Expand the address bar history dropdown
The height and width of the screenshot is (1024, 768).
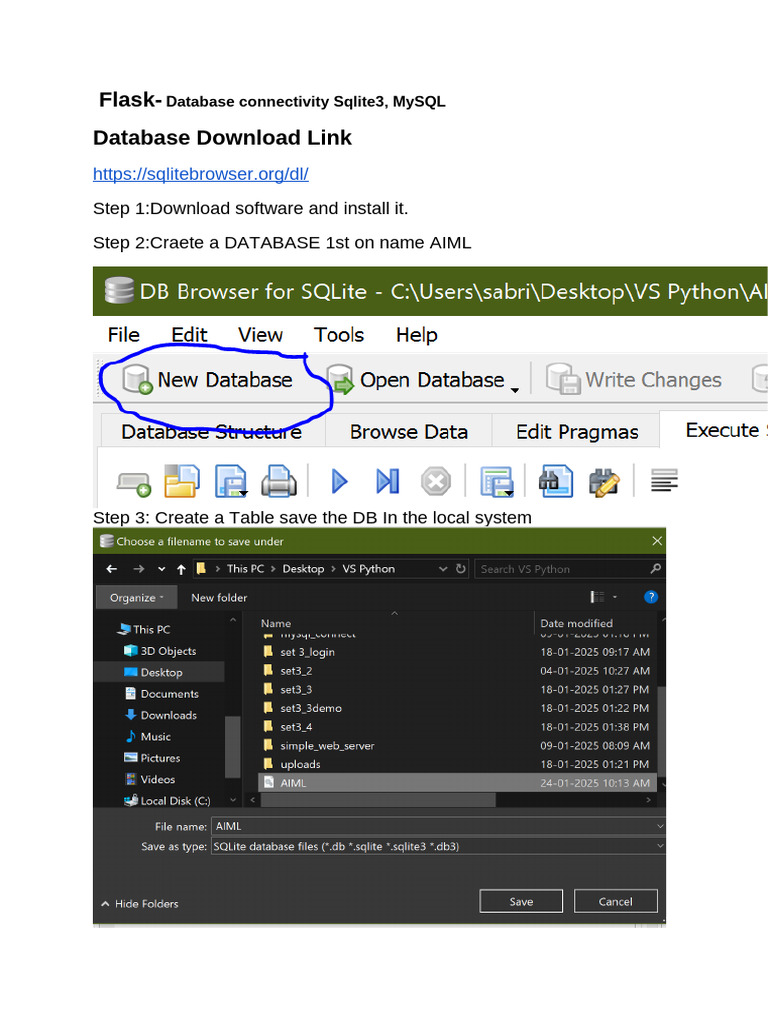point(443,569)
